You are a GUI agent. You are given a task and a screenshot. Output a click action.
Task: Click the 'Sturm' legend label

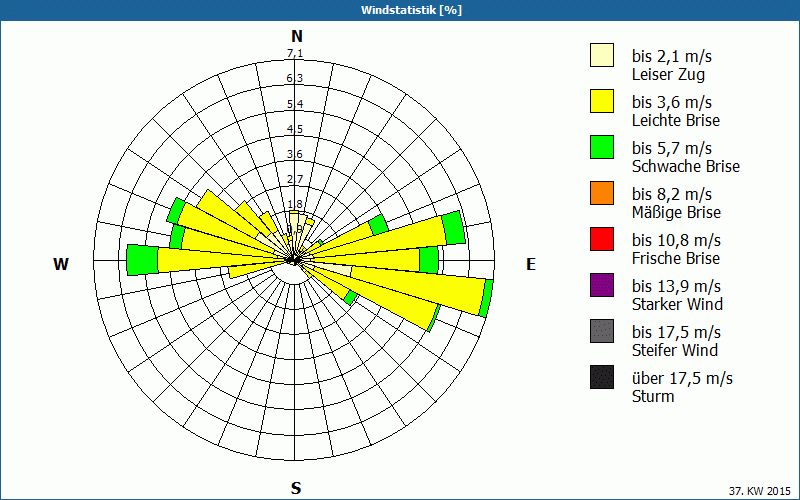coord(653,396)
